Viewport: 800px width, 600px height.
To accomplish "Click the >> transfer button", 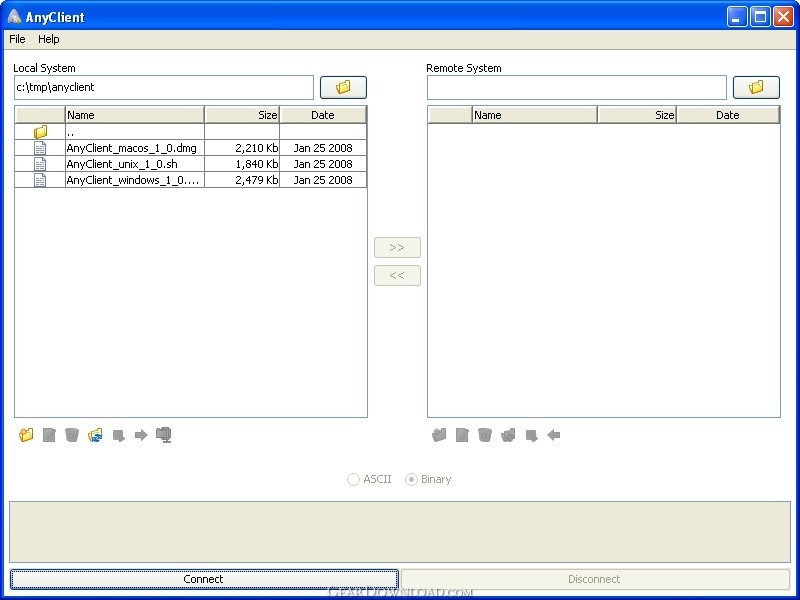I will click(x=397, y=247).
